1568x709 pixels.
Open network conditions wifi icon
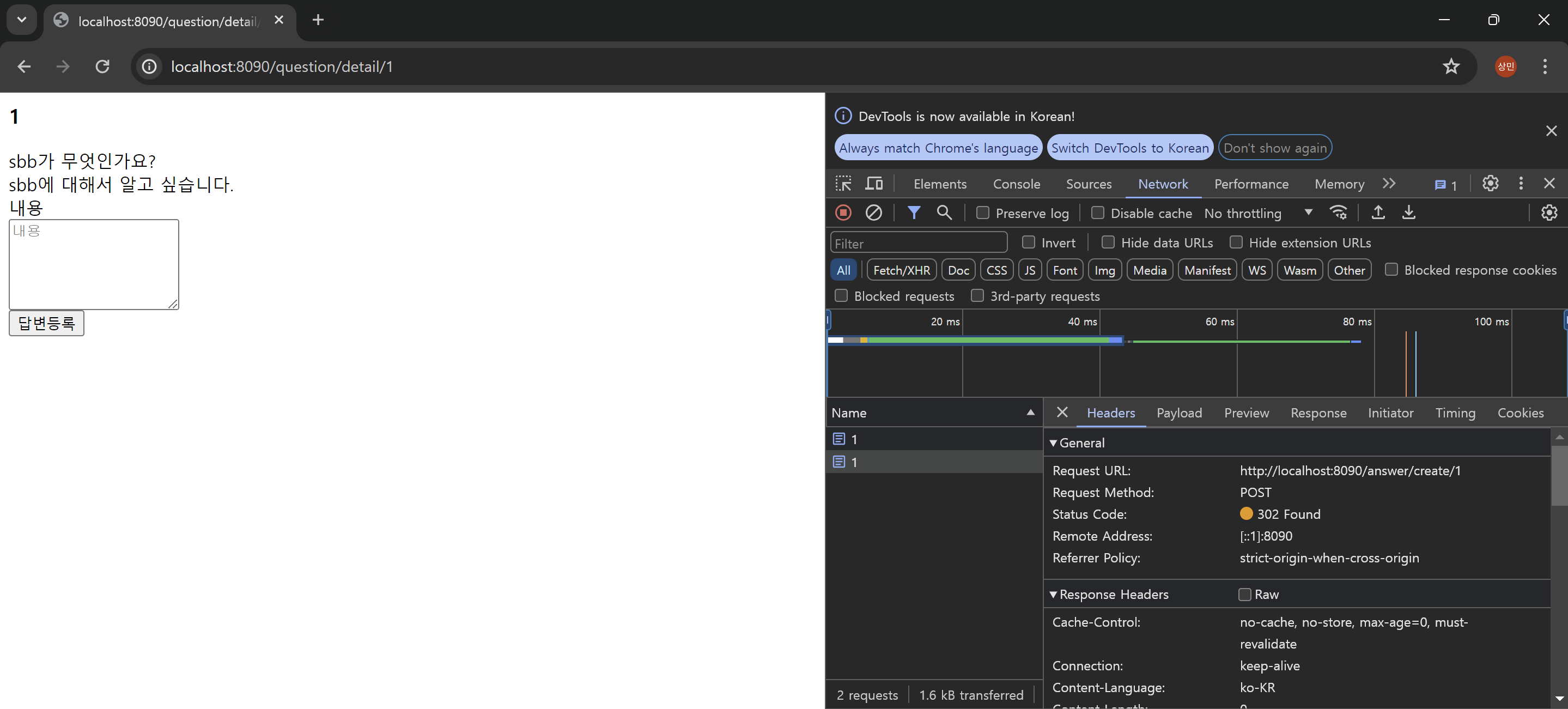(x=1338, y=213)
